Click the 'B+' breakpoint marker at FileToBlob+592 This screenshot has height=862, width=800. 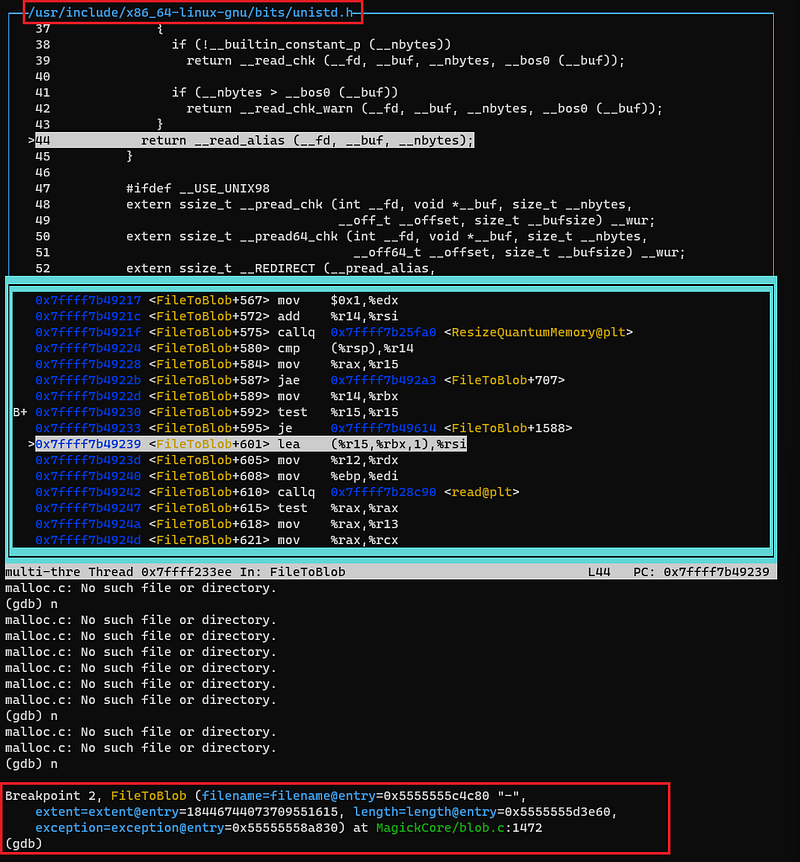click(x=20, y=412)
